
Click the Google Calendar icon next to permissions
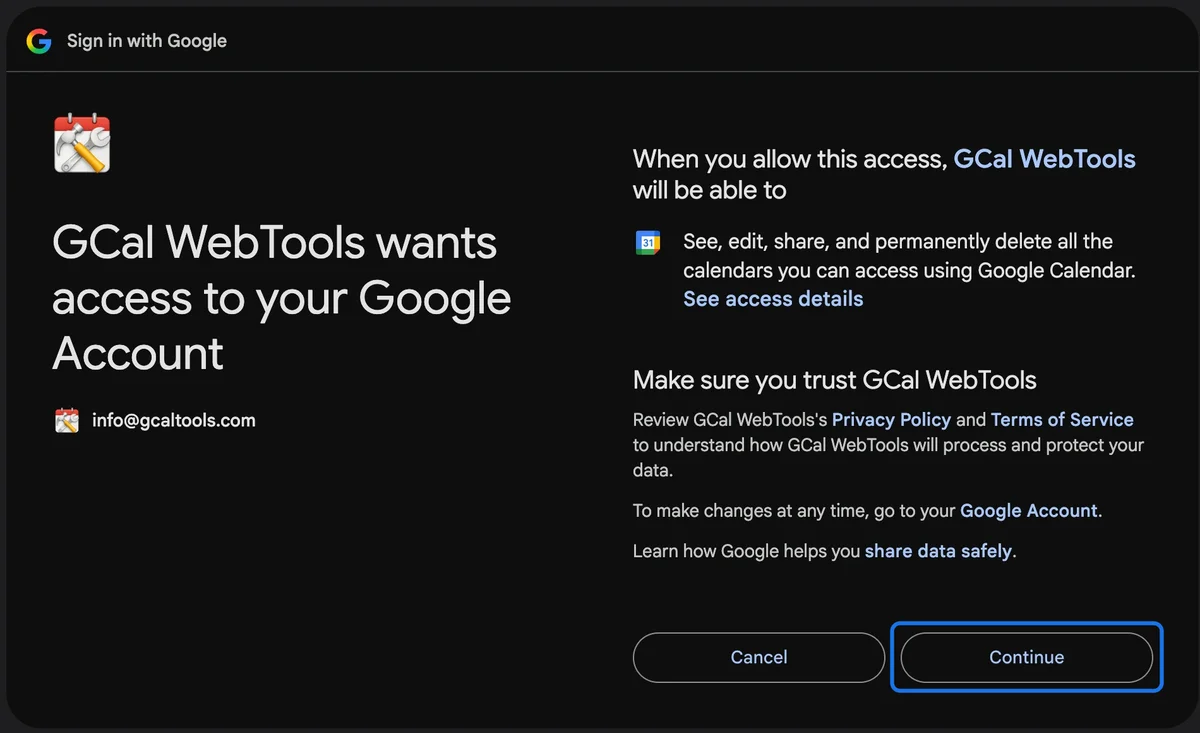click(648, 242)
